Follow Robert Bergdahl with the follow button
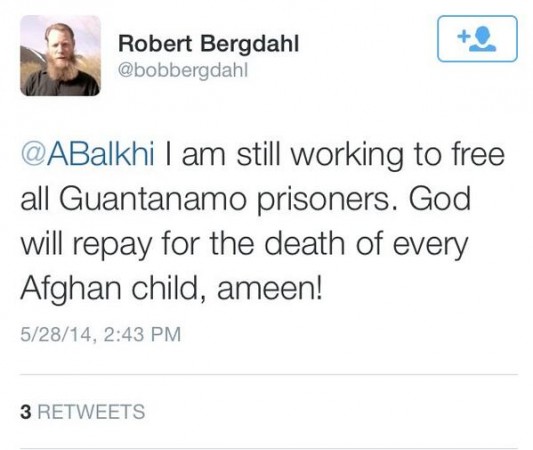The height and width of the screenshot is (450, 533). click(x=477, y=39)
